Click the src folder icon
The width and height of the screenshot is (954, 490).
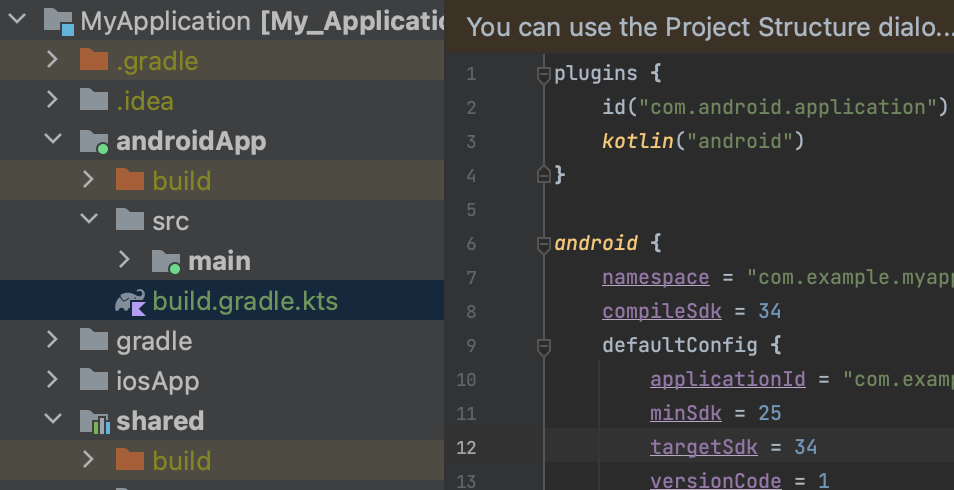tap(130, 219)
